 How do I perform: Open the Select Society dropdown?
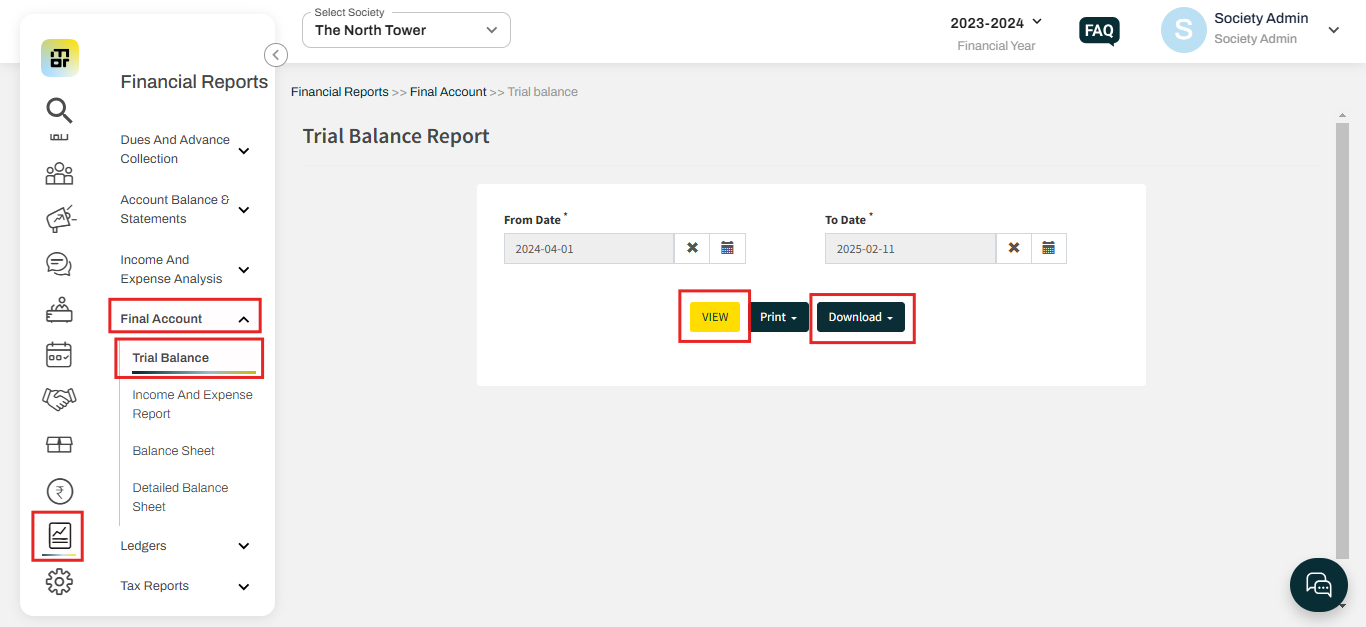pos(406,30)
